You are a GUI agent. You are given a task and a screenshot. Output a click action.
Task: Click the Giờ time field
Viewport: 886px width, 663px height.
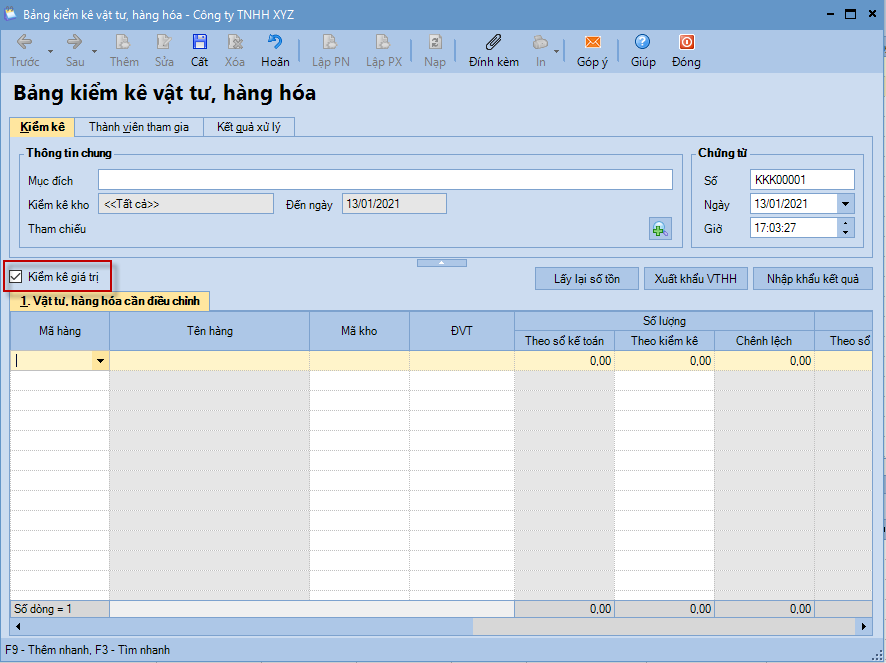point(793,228)
